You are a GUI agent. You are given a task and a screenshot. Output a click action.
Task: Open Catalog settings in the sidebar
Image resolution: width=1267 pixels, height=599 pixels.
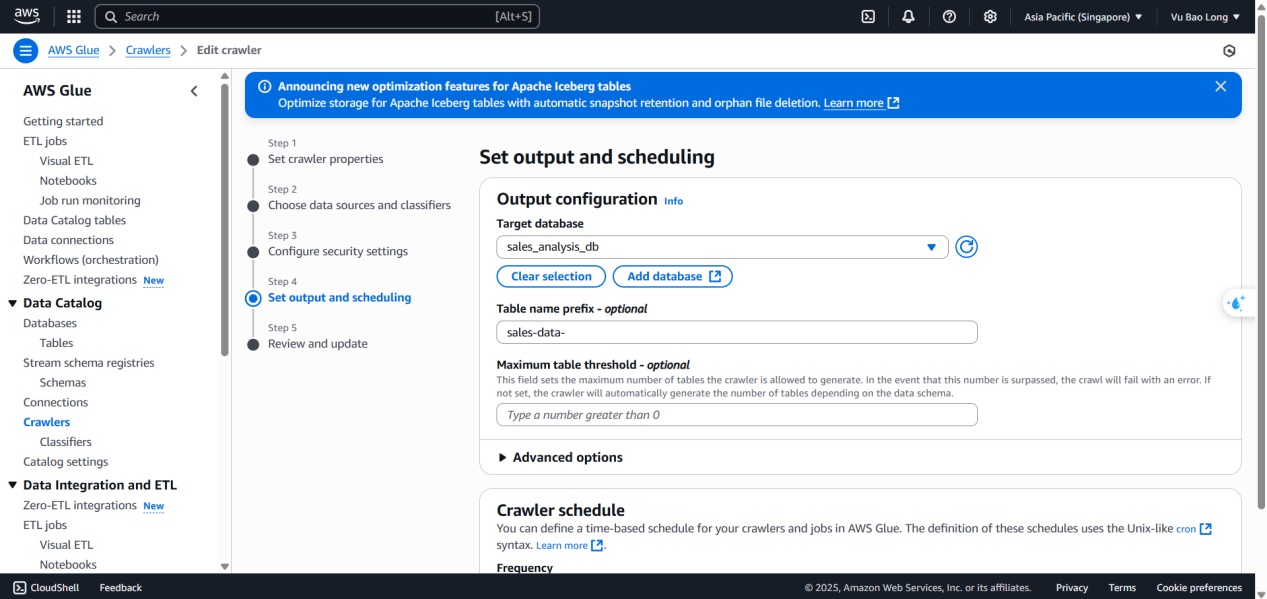pyautogui.click(x=66, y=462)
